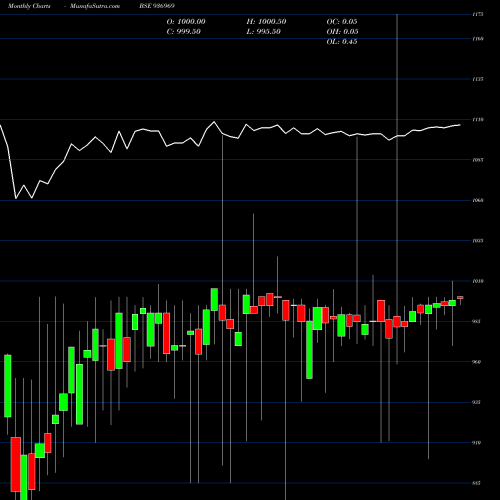Click the 'BSE 936969' symbol text
The width and height of the screenshot is (500, 500).
click(157, 6)
